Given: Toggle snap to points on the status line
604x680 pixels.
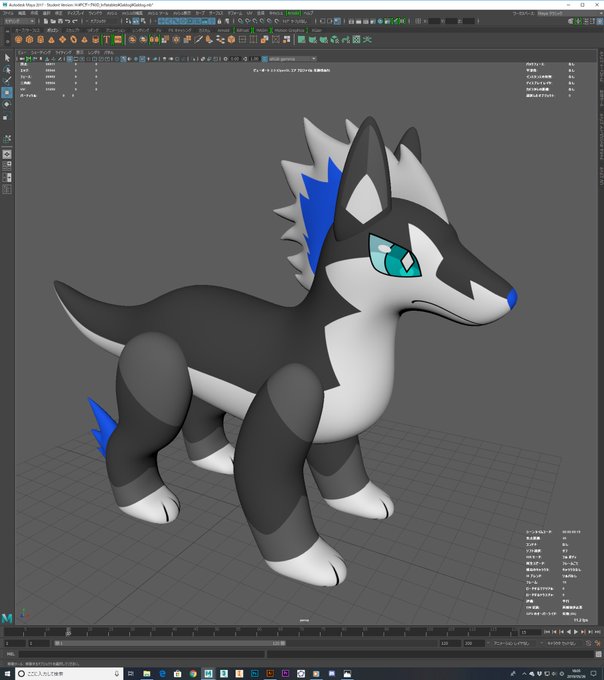Looking at the screenshot, I should [x=255, y=21].
